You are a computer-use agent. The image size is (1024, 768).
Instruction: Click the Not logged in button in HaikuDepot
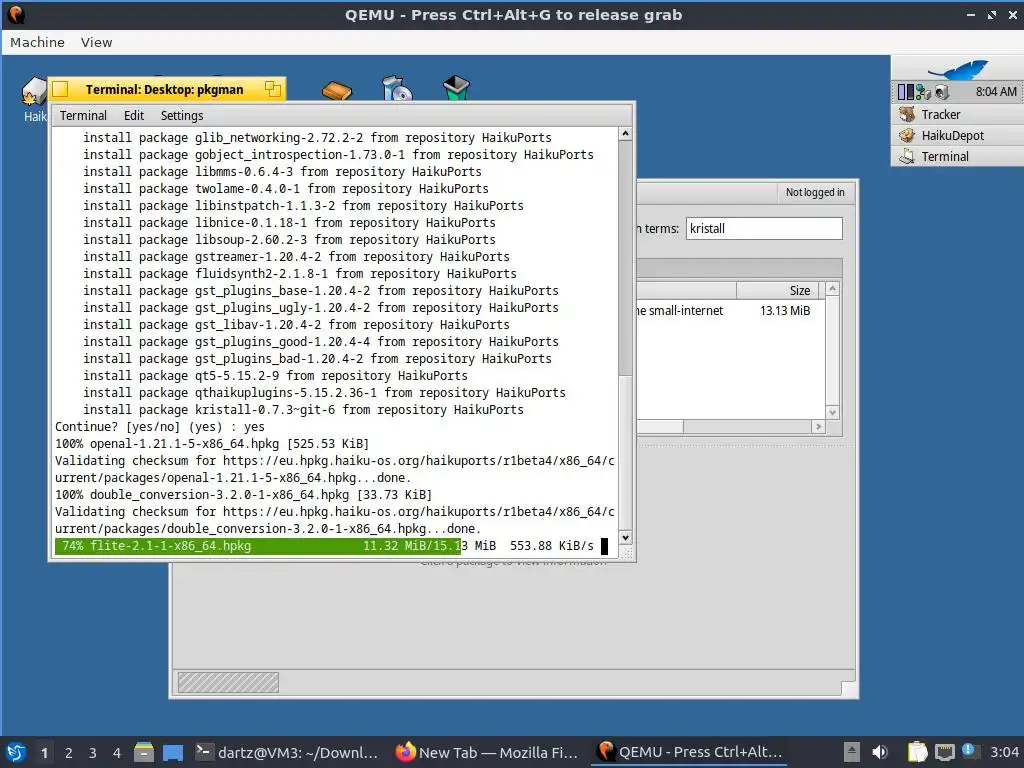pyautogui.click(x=815, y=193)
